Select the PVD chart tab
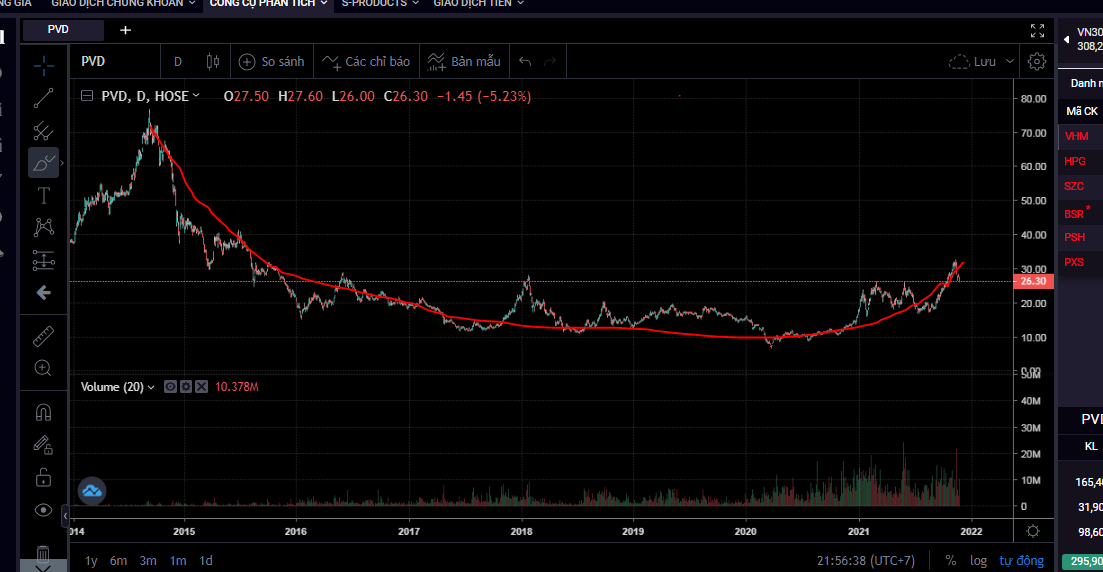The image size is (1103, 572). click(63, 30)
